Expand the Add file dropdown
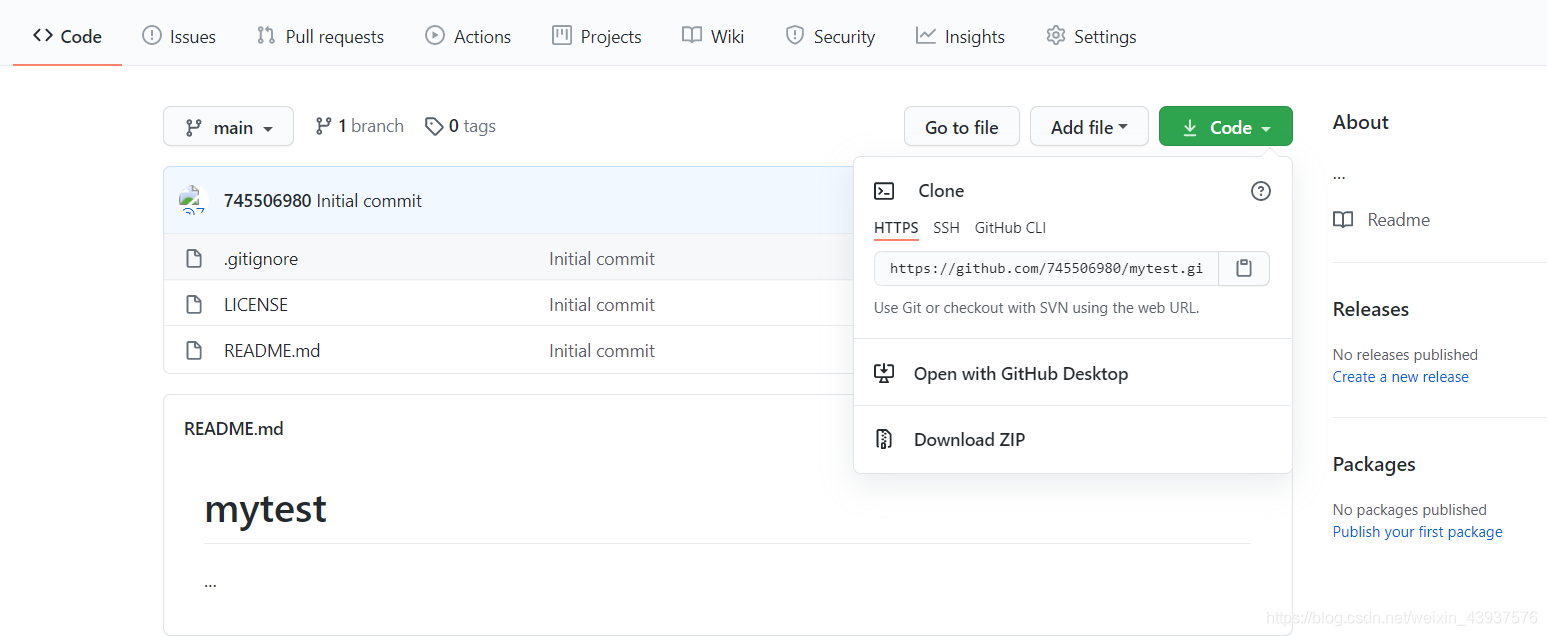 click(x=1089, y=127)
